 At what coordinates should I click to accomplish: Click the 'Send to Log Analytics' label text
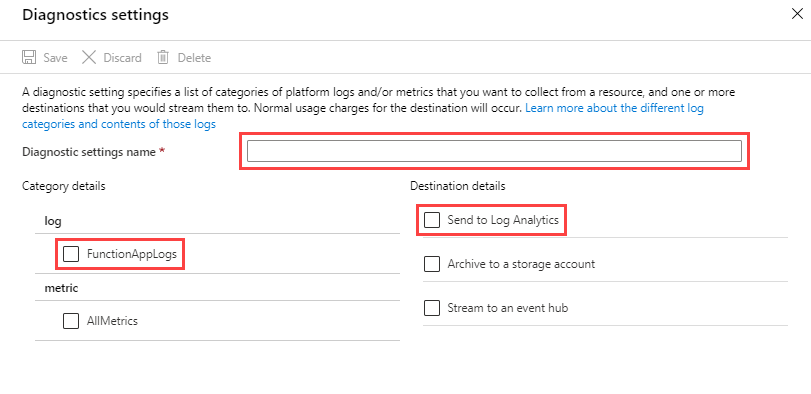[503, 220]
